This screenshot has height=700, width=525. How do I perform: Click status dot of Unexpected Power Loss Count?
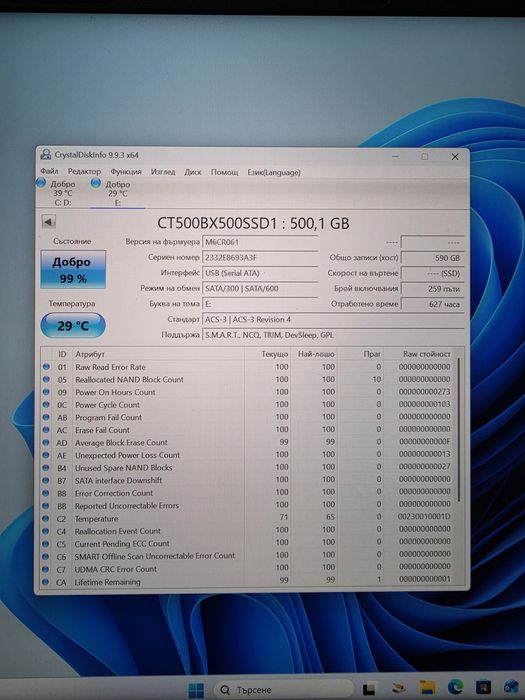[x=46, y=455]
